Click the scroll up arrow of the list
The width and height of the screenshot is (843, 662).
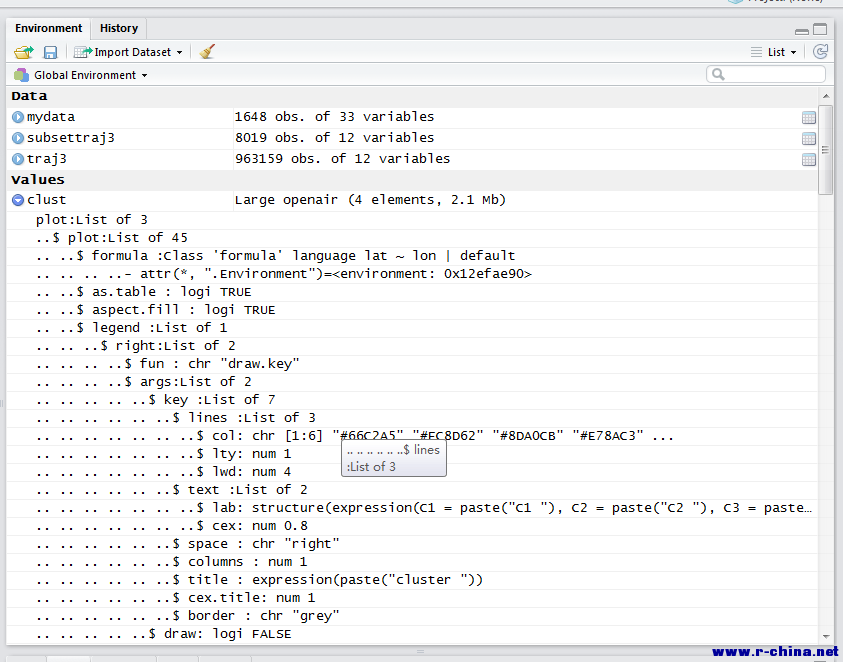[x=826, y=96]
